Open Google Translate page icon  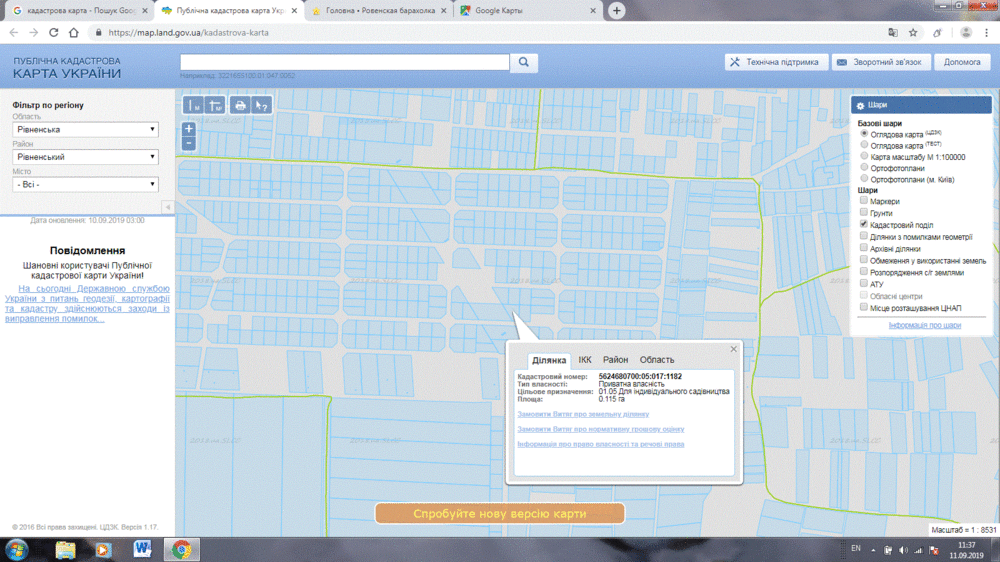pyautogui.click(x=893, y=33)
